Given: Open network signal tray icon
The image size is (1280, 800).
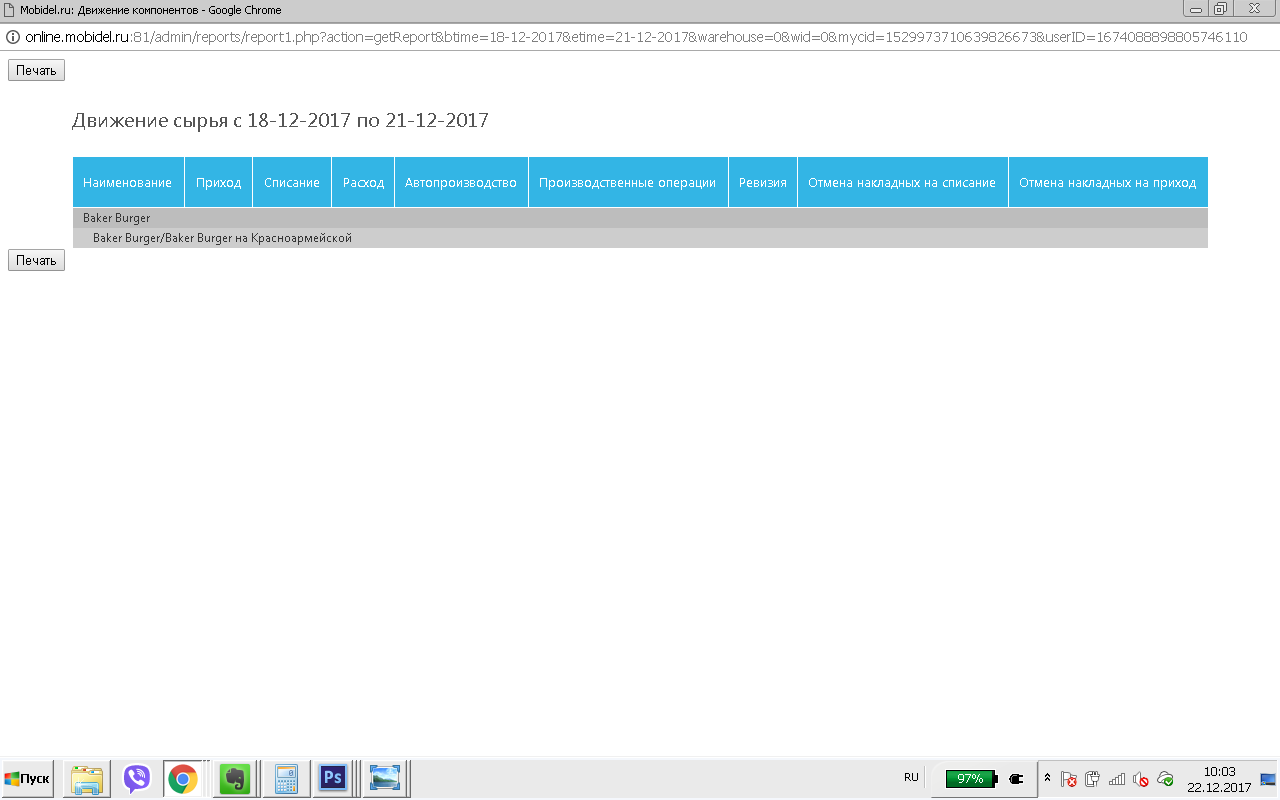Looking at the screenshot, I should click(x=1117, y=779).
